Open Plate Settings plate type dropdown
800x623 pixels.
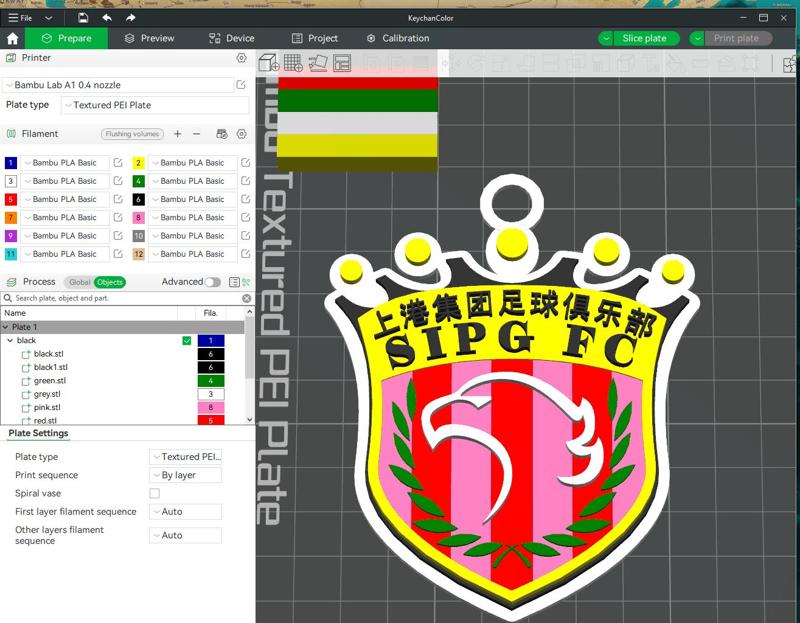(186, 457)
